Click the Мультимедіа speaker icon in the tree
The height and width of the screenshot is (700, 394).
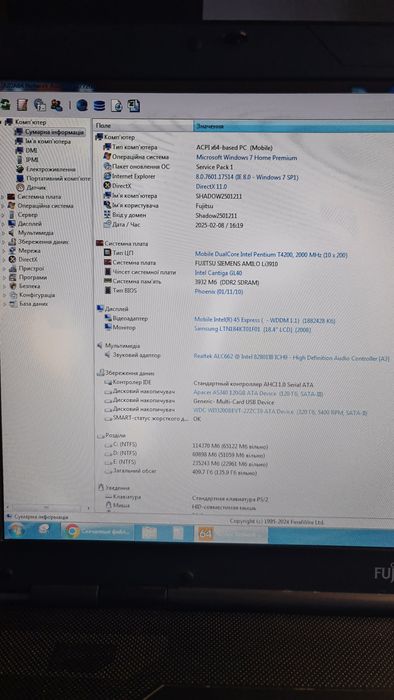[x=12, y=233]
